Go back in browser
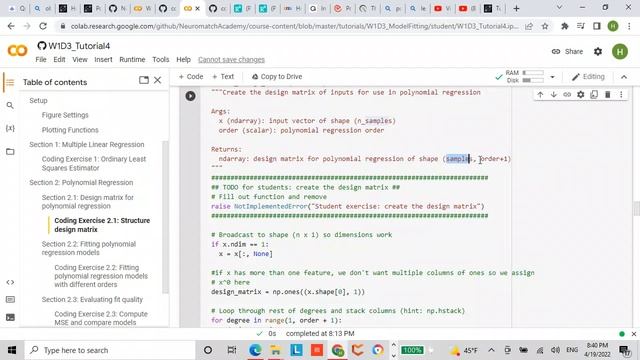 [x=11, y=26]
